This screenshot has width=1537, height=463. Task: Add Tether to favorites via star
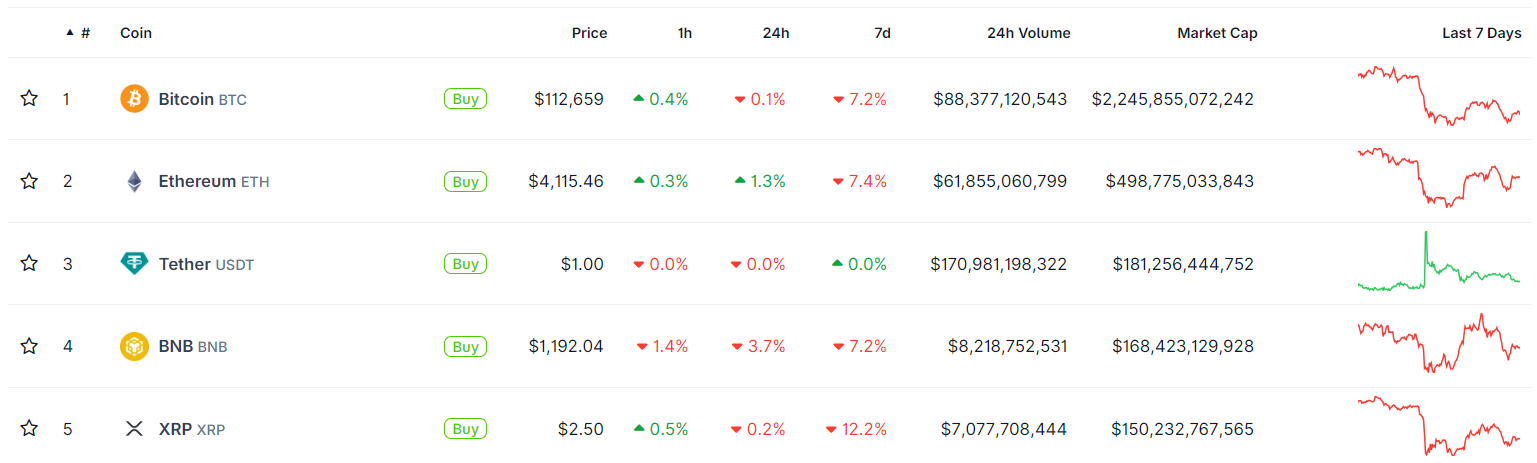click(29, 264)
